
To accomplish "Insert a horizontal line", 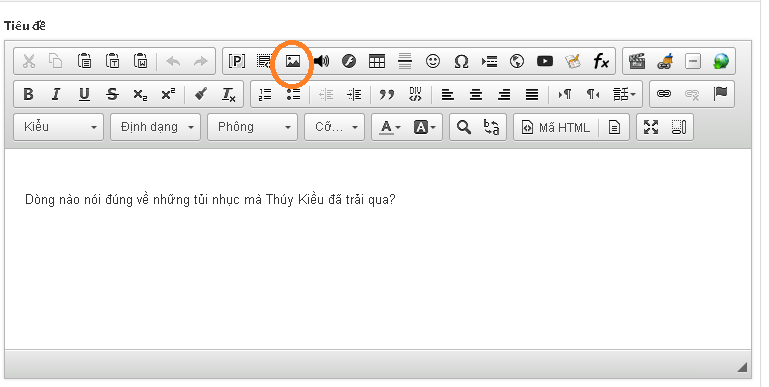I will (x=405, y=61).
